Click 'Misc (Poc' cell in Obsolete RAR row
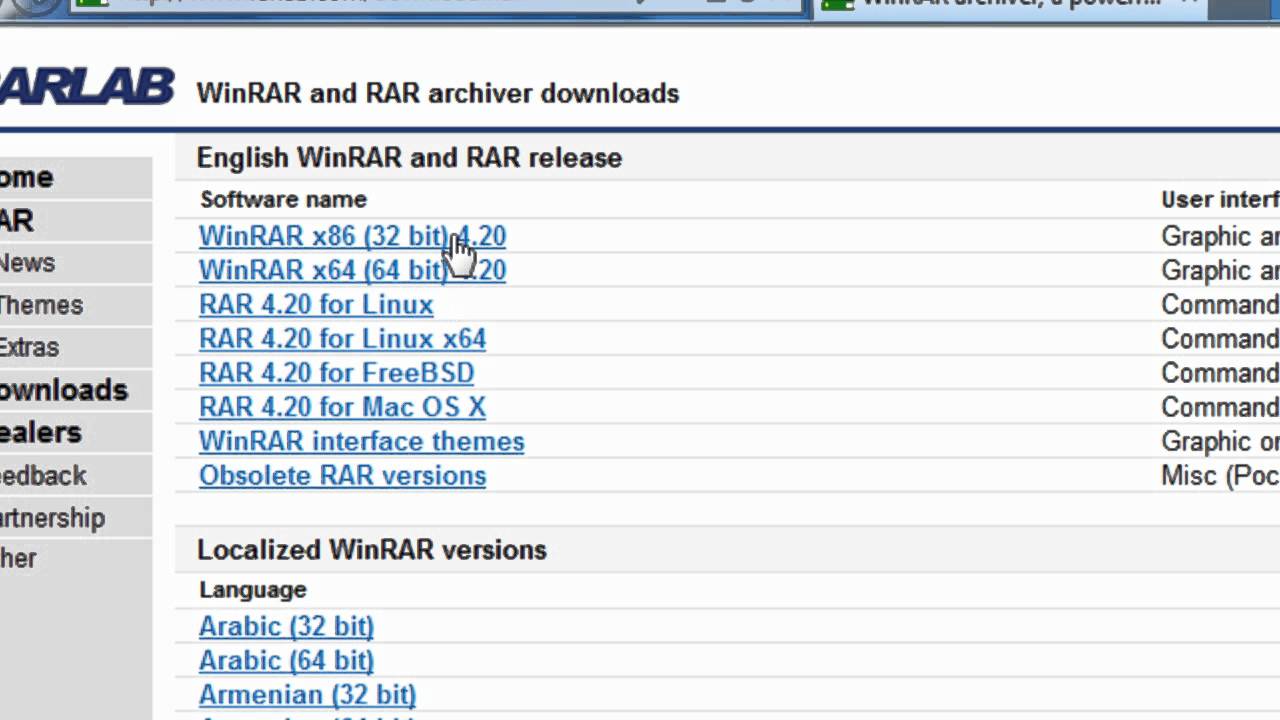 point(1220,475)
